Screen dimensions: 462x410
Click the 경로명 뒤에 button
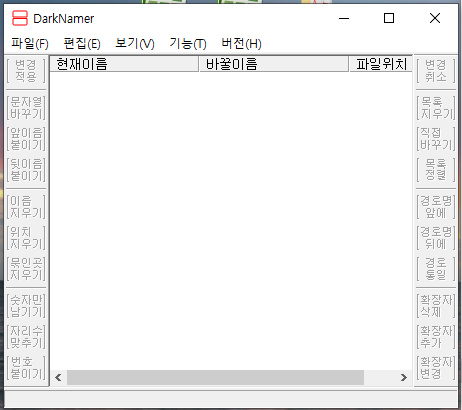[436, 238]
